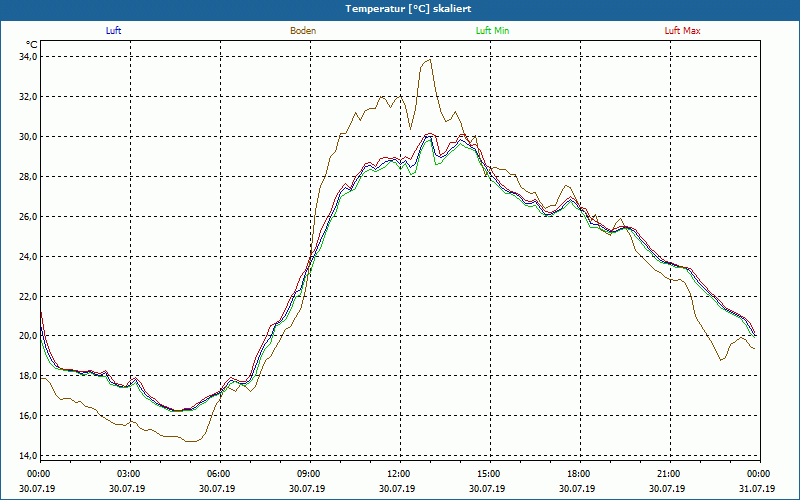Click the 18,0 y-axis label

pyautogui.click(x=26, y=376)
